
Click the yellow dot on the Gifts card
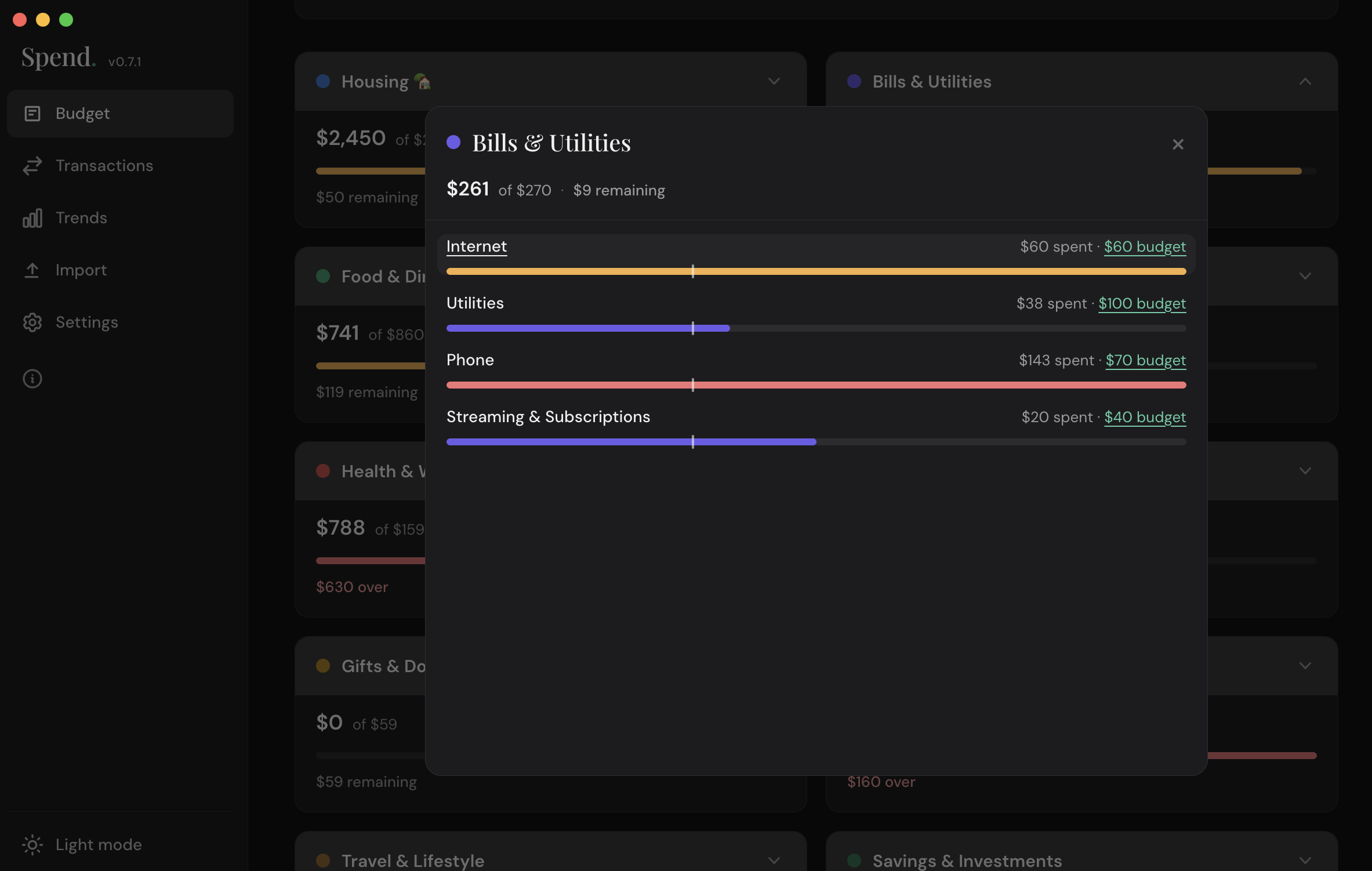point(323,666)
